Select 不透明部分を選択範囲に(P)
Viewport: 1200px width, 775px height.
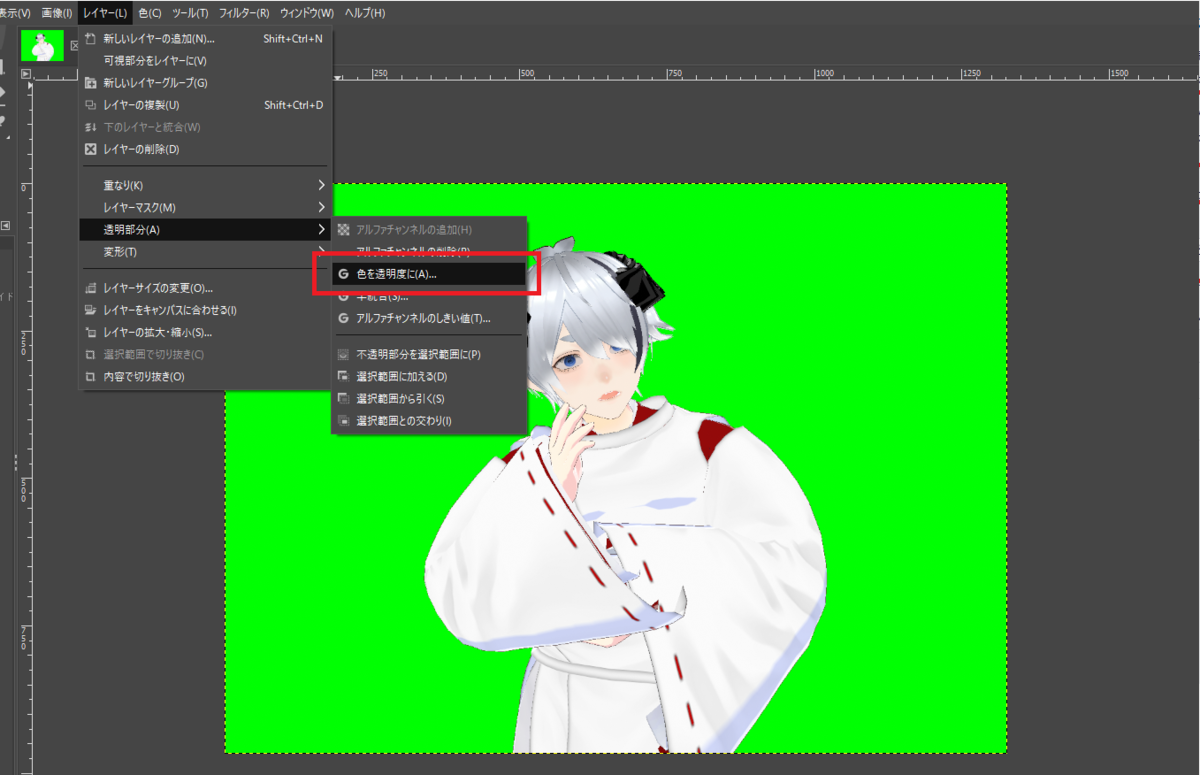(429, 354)
